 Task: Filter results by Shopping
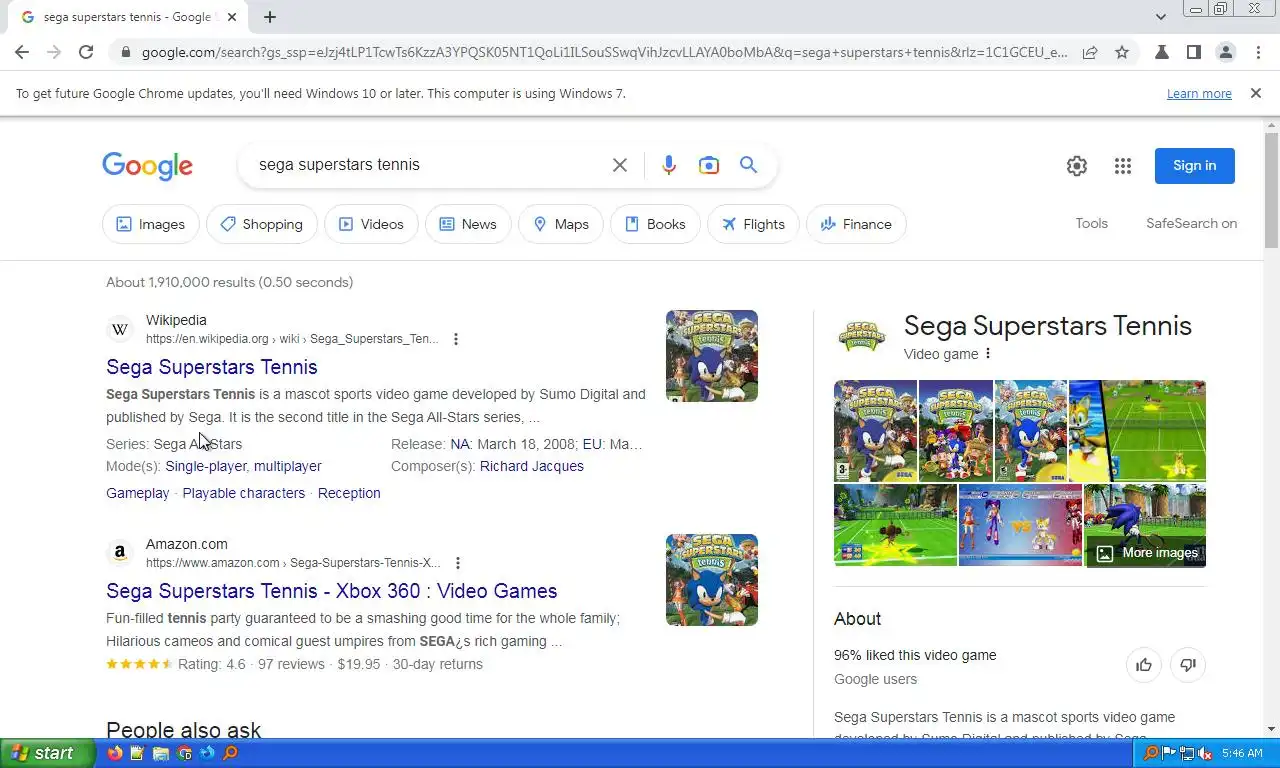point(262,224)
